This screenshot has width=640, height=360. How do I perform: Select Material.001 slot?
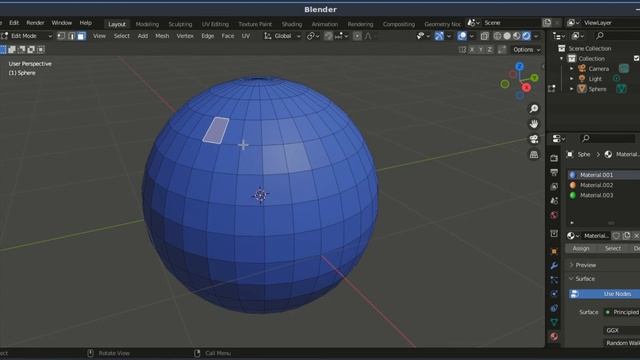604,175
